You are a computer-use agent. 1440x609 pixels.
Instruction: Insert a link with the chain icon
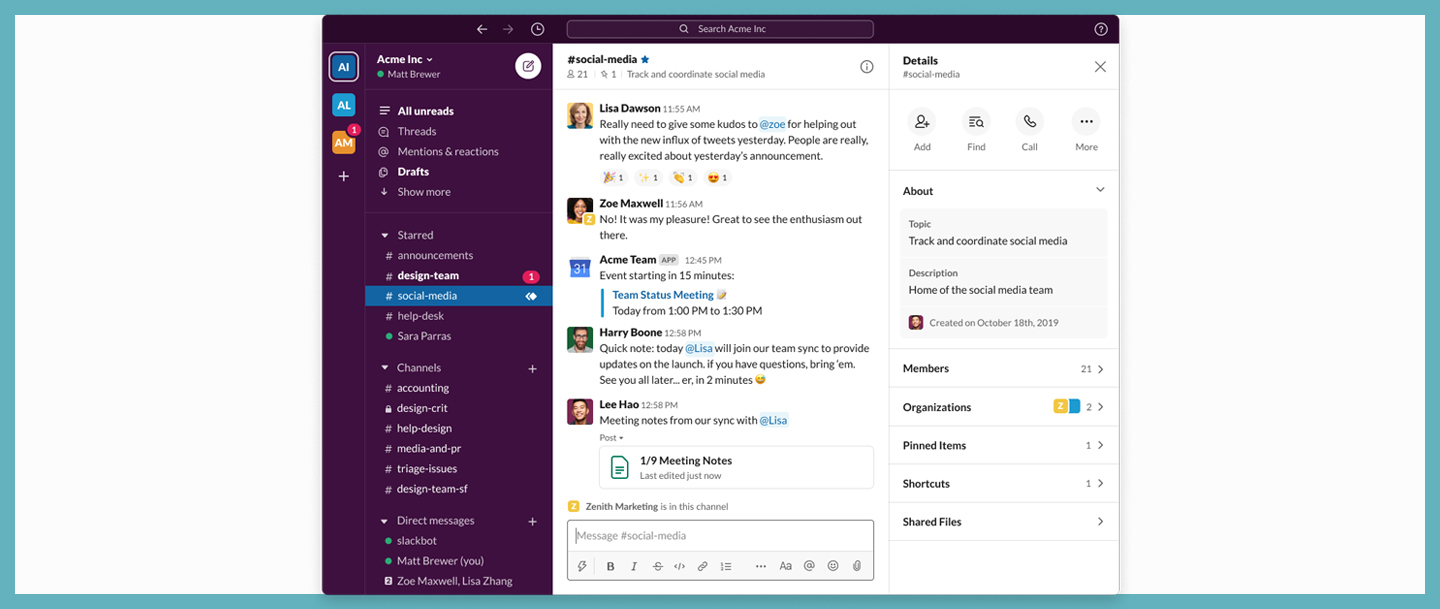(x=703, y=566)
